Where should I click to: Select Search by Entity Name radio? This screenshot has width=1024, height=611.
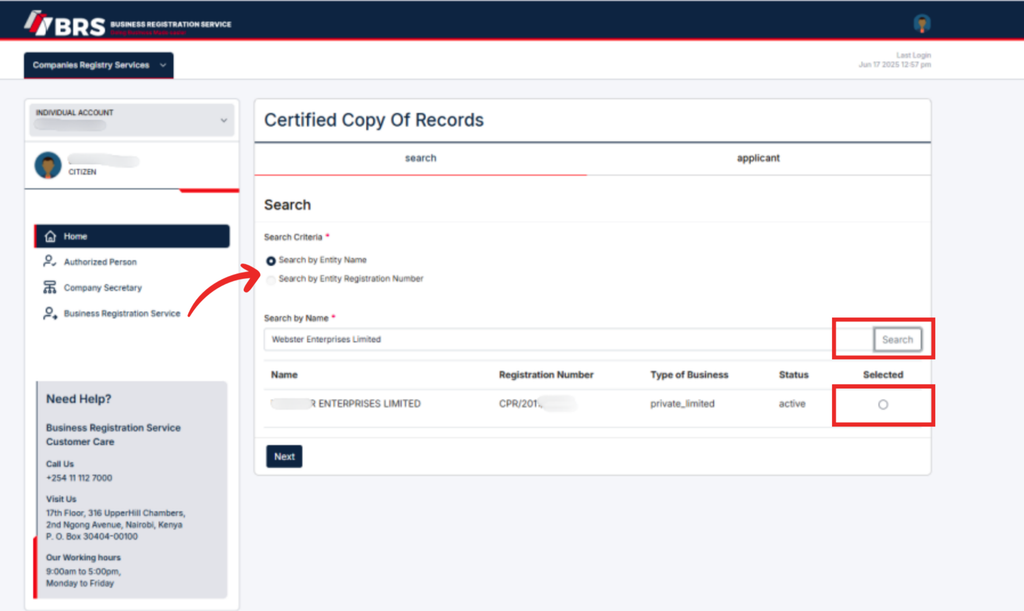coord(270,260)
